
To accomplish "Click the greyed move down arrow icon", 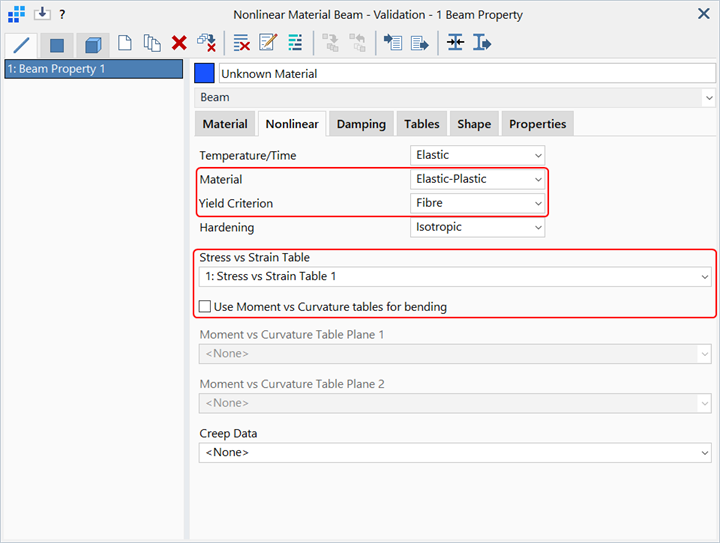I will pos(330,43).
